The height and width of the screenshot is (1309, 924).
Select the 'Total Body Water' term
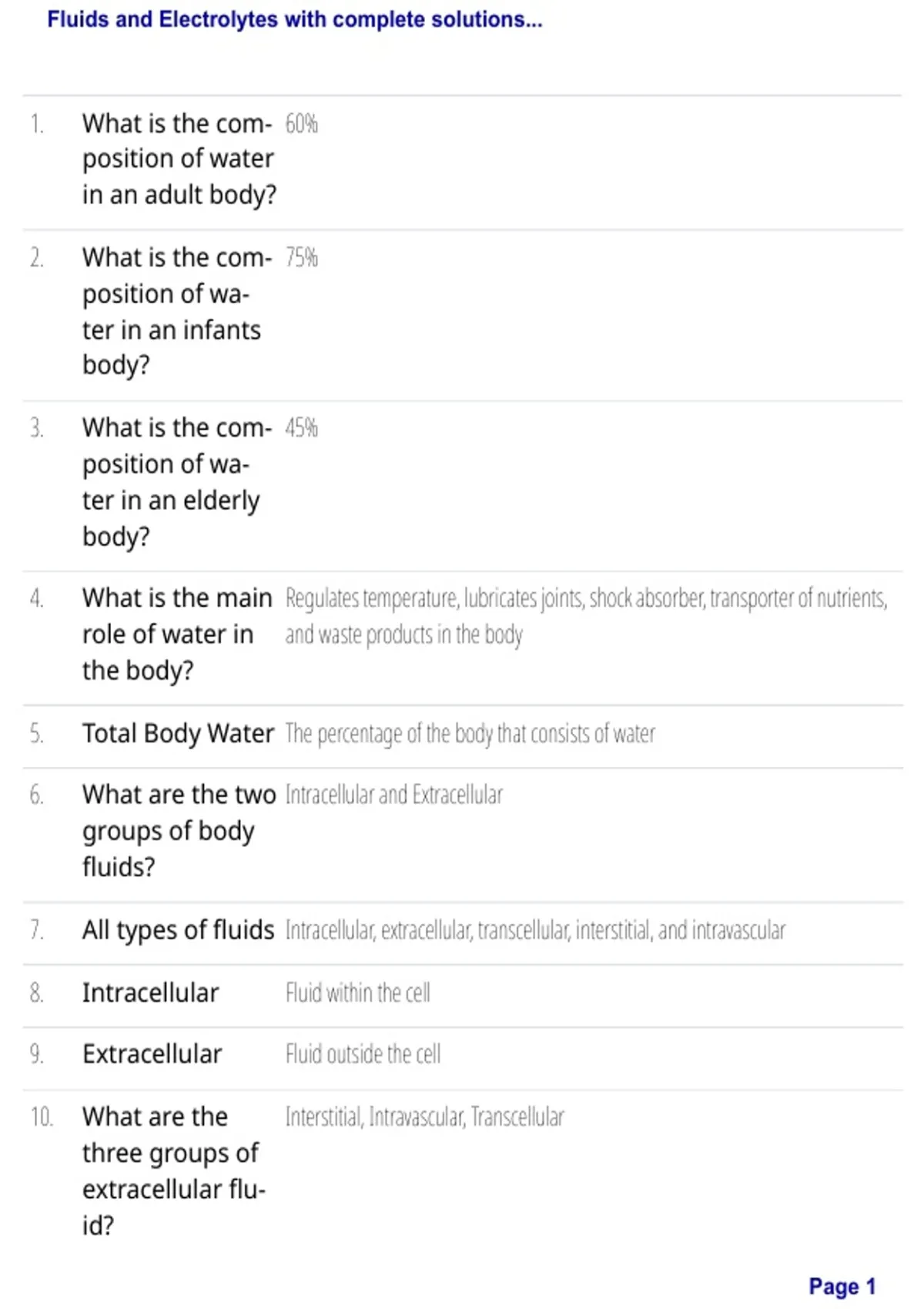pos(178,734)
